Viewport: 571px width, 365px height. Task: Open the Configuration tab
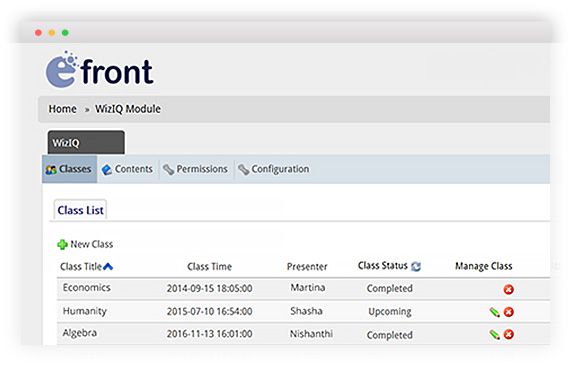pos(273,169)
